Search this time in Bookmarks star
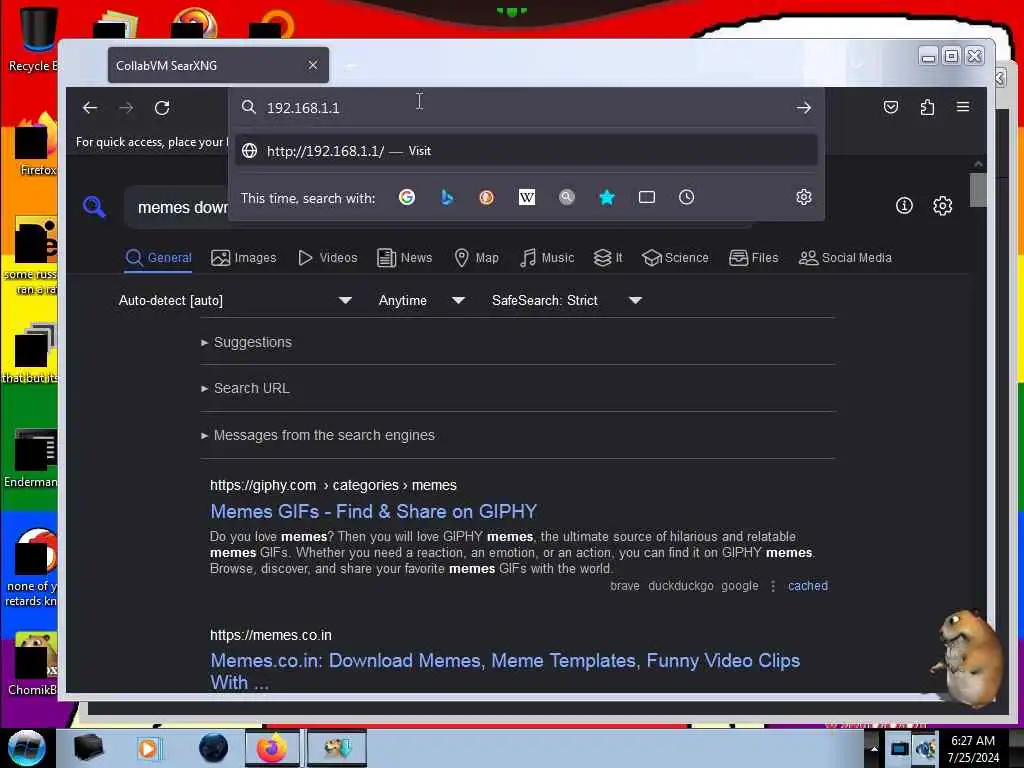The width and height of the screenshot is (1024, 768). 607,197
